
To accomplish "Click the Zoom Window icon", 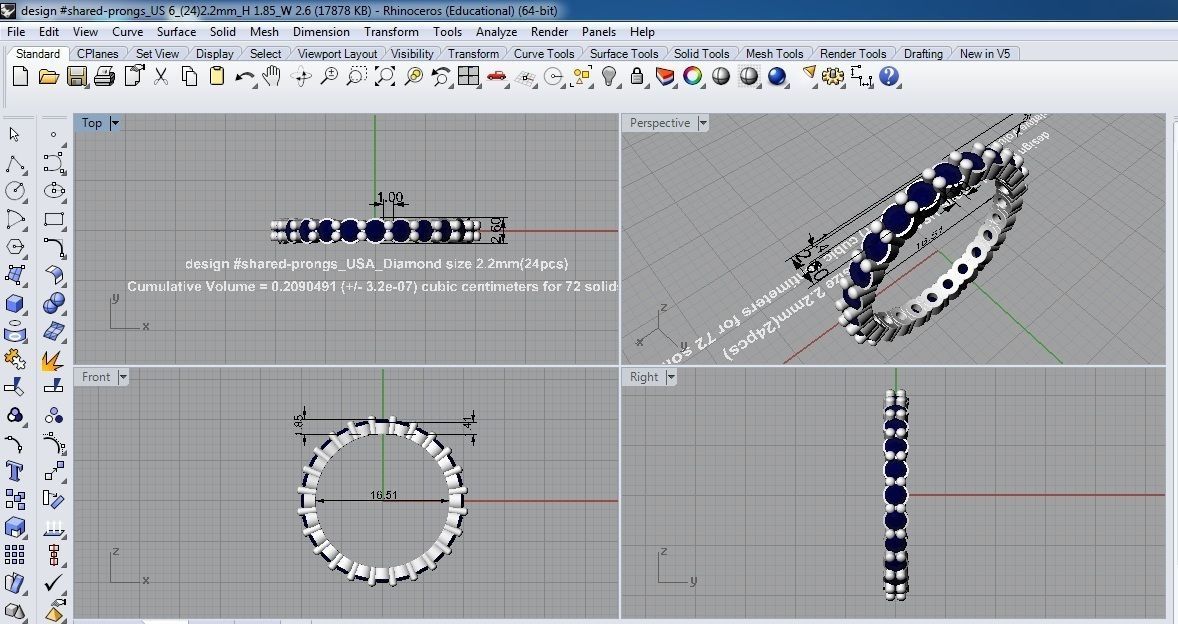I will pyautogui.click(x=357, y=76).
